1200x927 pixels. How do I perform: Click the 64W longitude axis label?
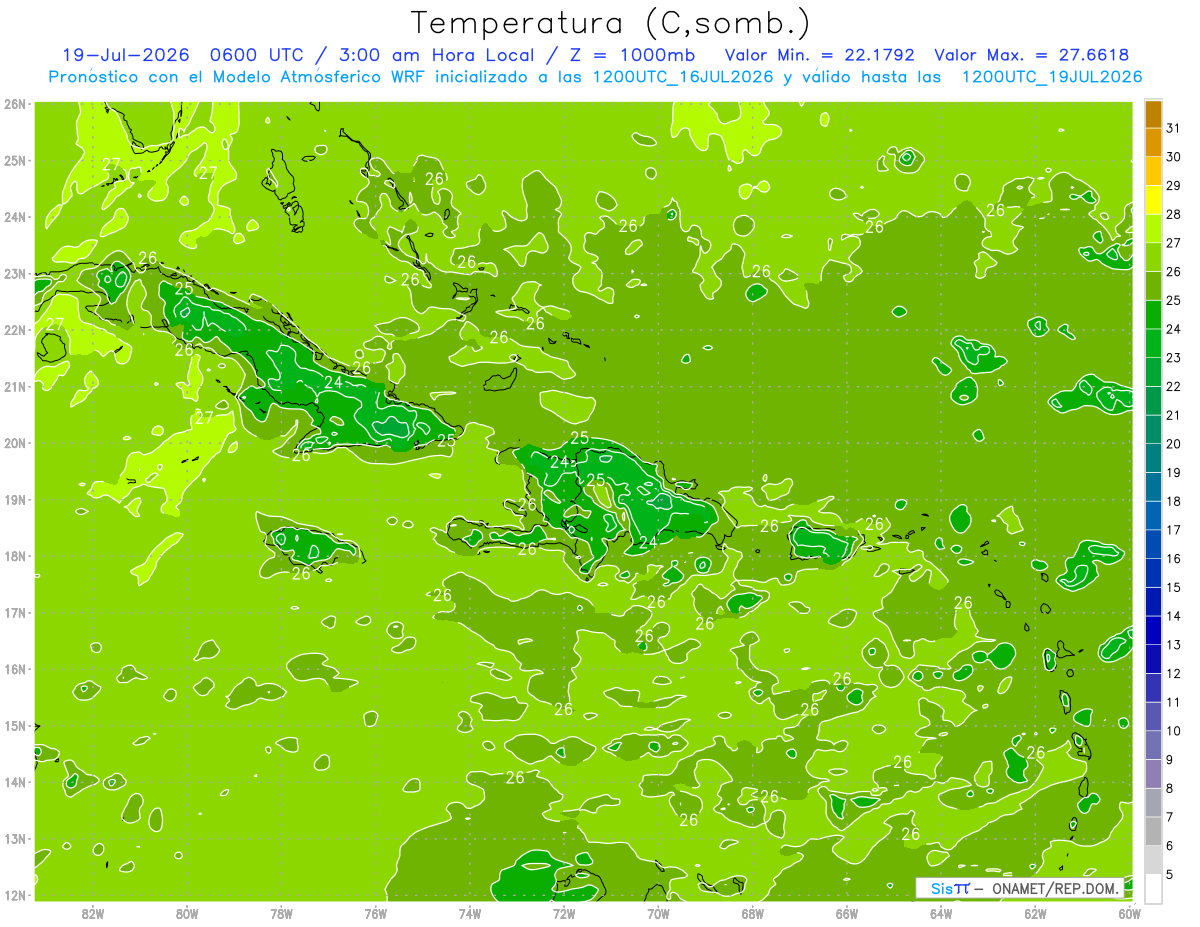tap(941, 913)
